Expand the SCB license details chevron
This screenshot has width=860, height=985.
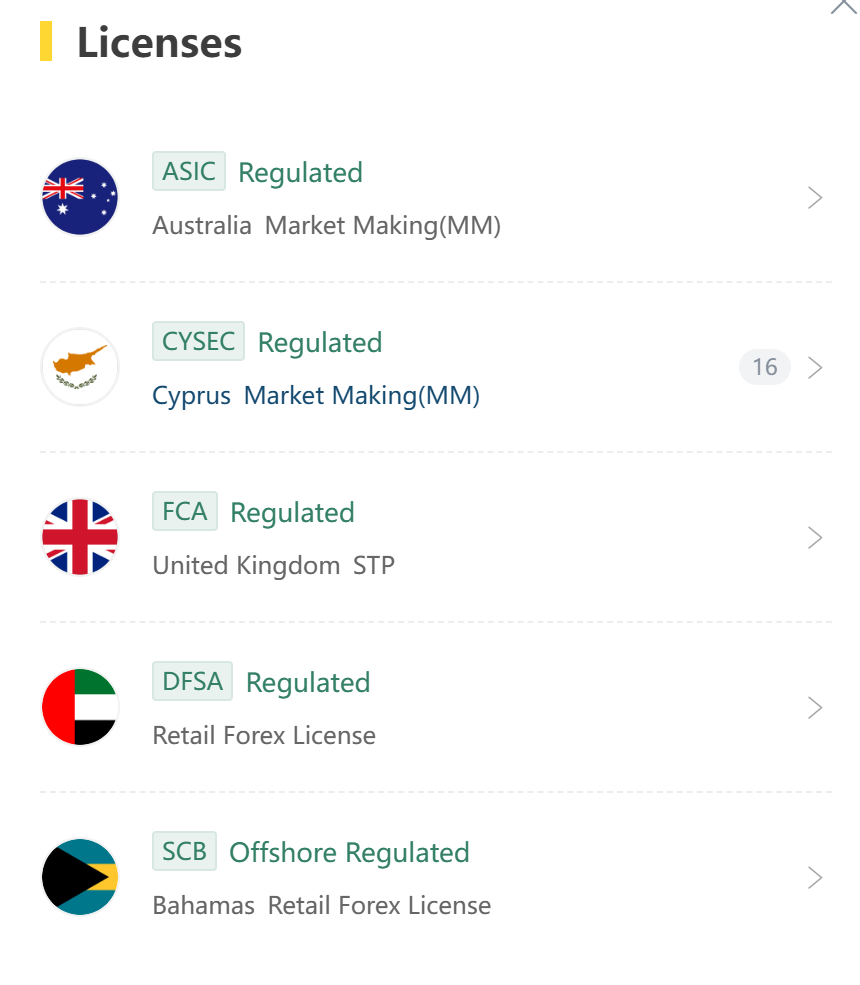click(x=815, y=878)
